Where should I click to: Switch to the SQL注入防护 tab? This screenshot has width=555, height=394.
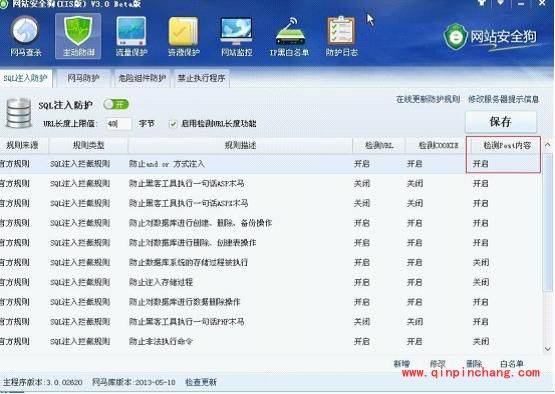pos(25,78)
